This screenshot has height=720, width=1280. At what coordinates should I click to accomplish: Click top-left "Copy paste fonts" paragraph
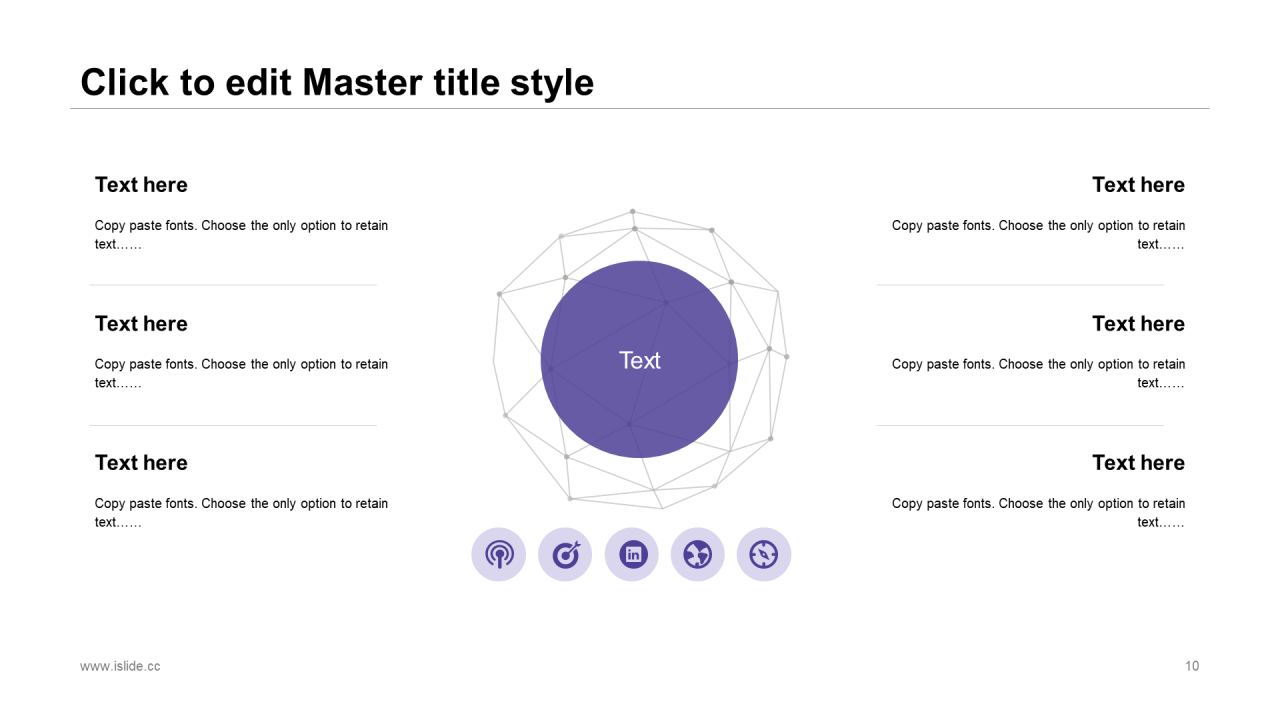(x=241, y=235)
